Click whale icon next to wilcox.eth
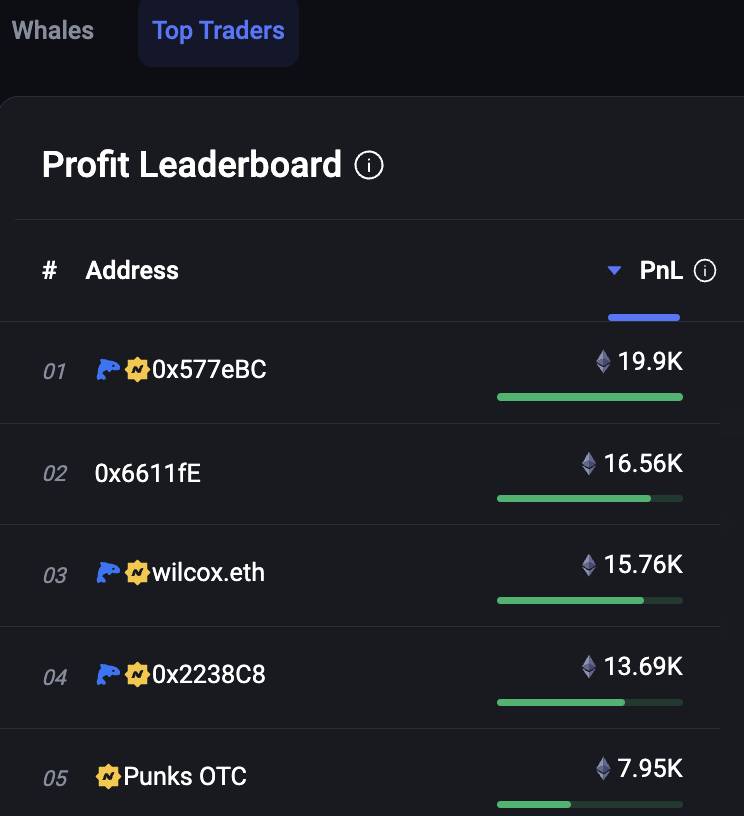Viewport: 744px width, 816px height. [x=108, y=572]
